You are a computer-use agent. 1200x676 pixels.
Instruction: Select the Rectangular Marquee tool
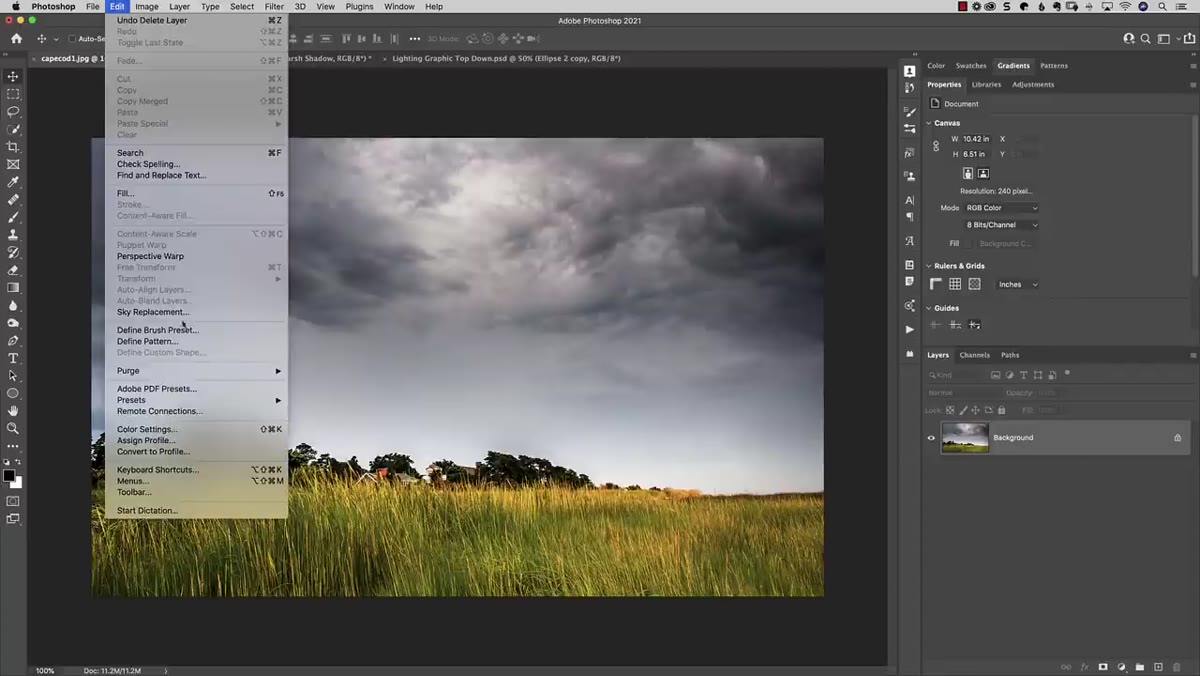13,94
